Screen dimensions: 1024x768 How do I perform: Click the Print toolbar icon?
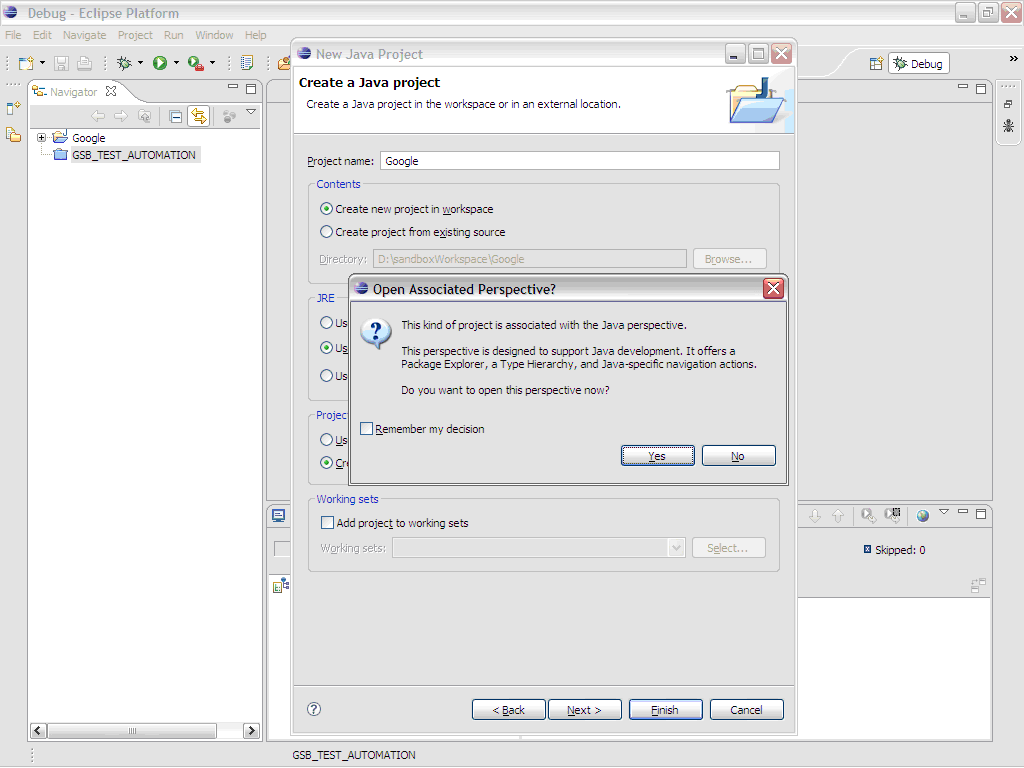(84, 63)
